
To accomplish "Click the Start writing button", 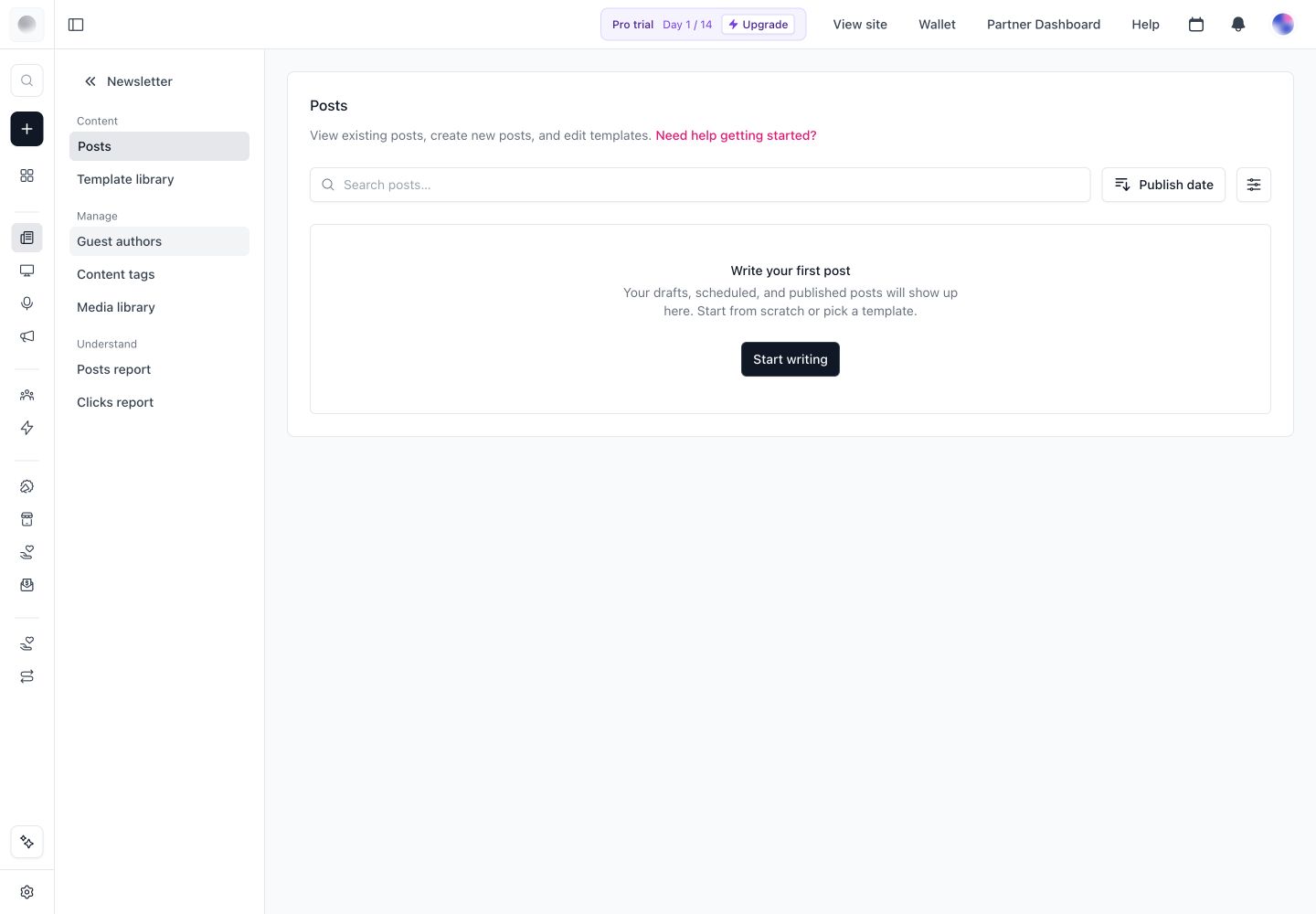I will coord(791,359).
